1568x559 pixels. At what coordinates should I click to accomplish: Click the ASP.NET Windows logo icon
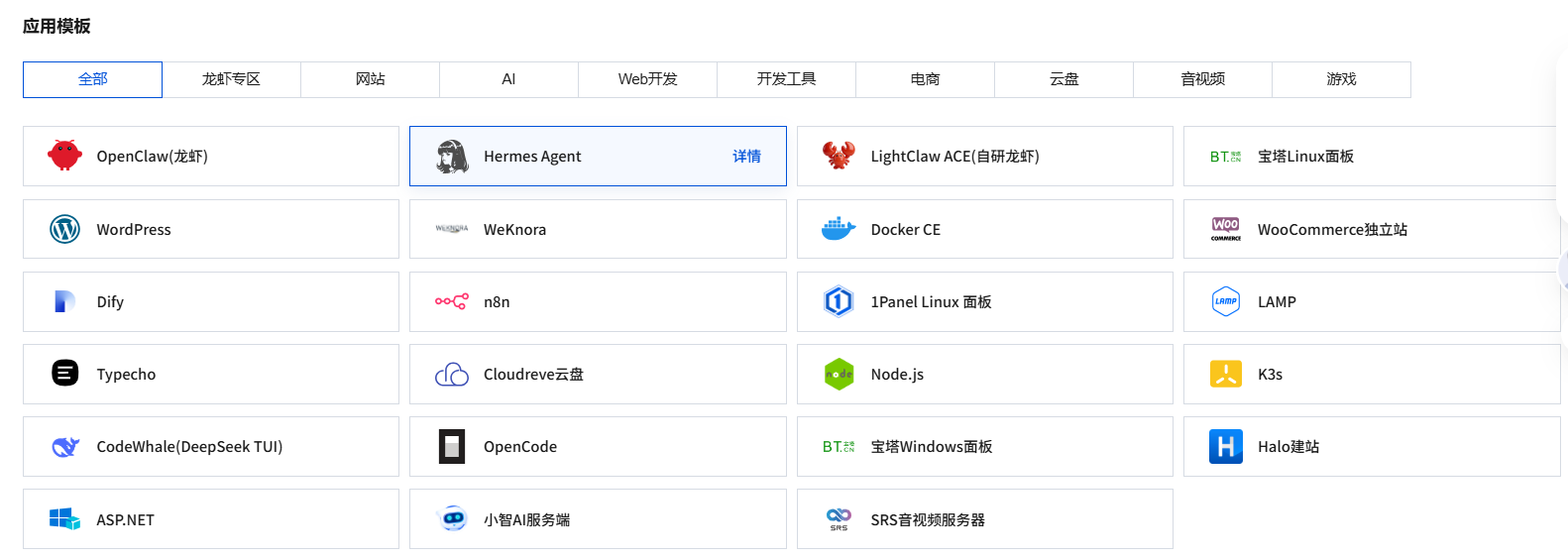[x=64, y=518]
